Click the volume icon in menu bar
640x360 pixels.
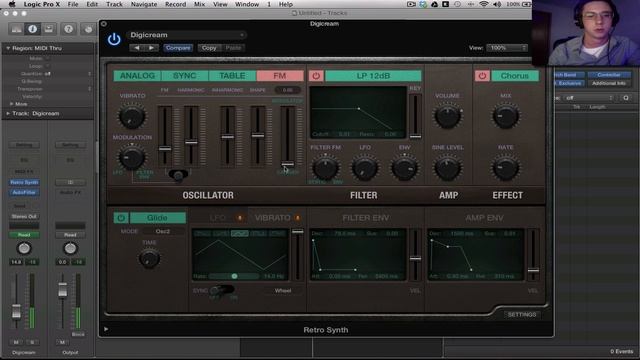[x=497, y=4]
